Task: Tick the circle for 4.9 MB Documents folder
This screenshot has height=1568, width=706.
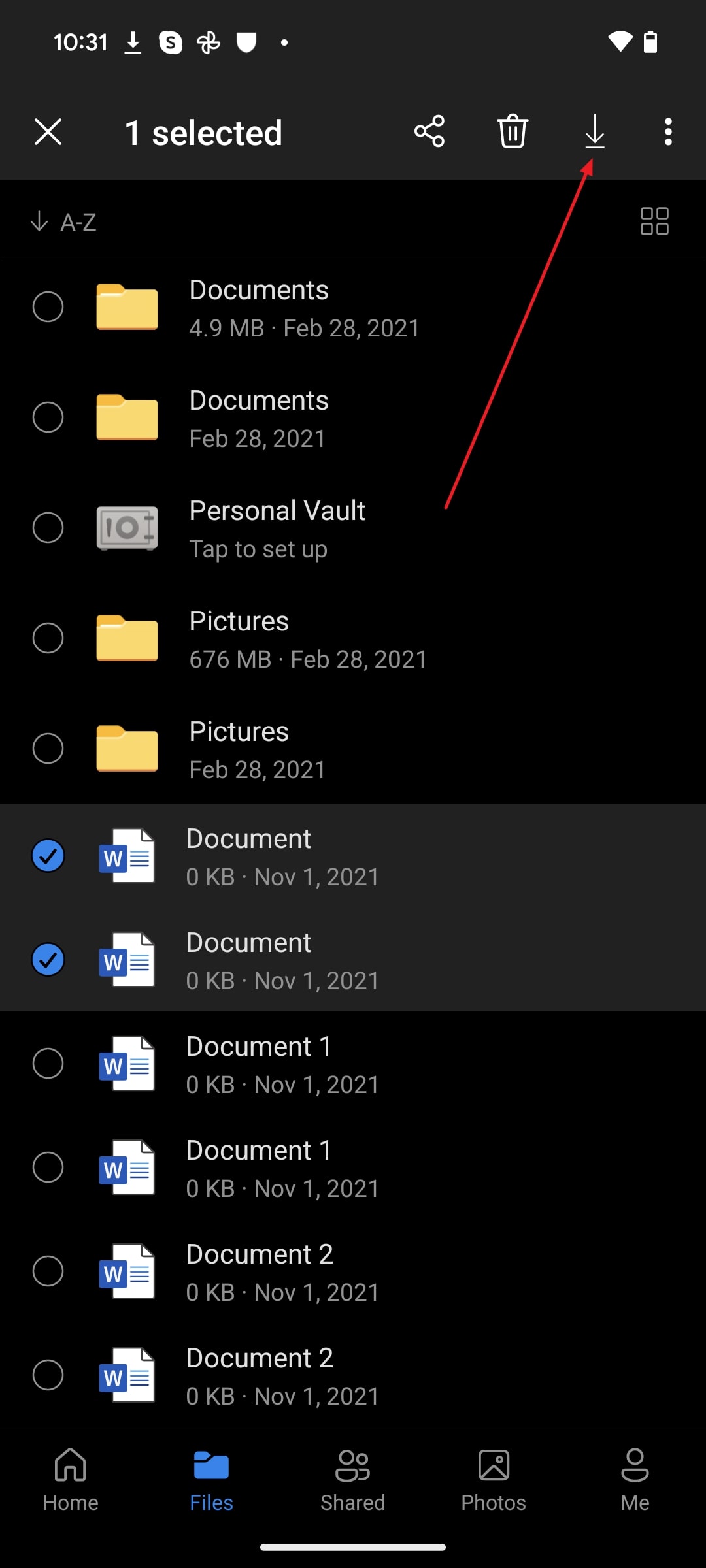Action: (48, 307)
